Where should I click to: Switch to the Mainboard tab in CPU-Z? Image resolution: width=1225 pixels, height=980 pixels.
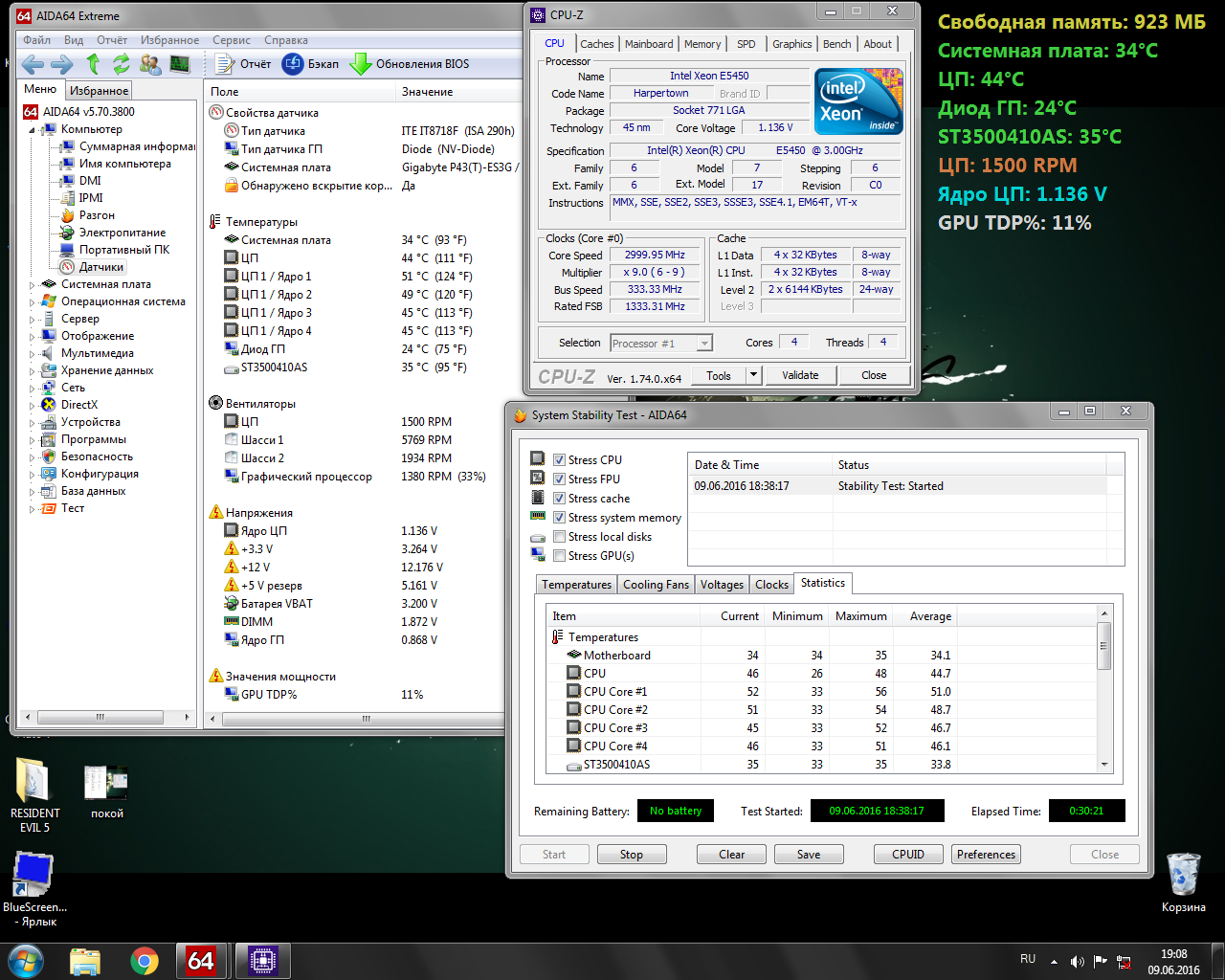click(649, 44)
